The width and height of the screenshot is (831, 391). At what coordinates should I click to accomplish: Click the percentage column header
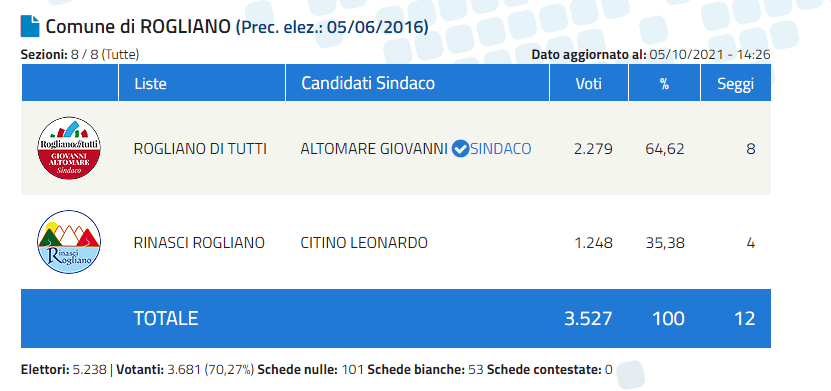point(664,84)
